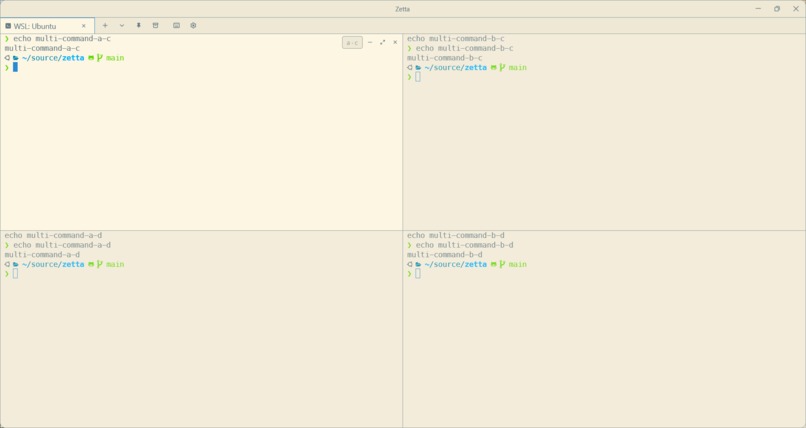Image resolution: width=806 pixels, height=428 pixels.
Task: Click the output text "multi-command-b-d"
Action: coord(445,255)
